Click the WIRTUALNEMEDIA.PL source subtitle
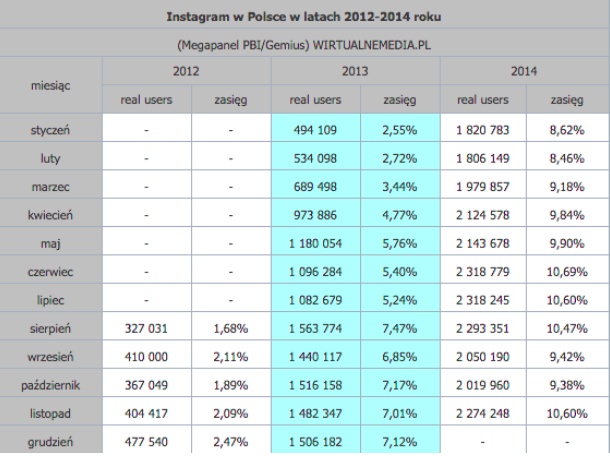 coord(304,44)
